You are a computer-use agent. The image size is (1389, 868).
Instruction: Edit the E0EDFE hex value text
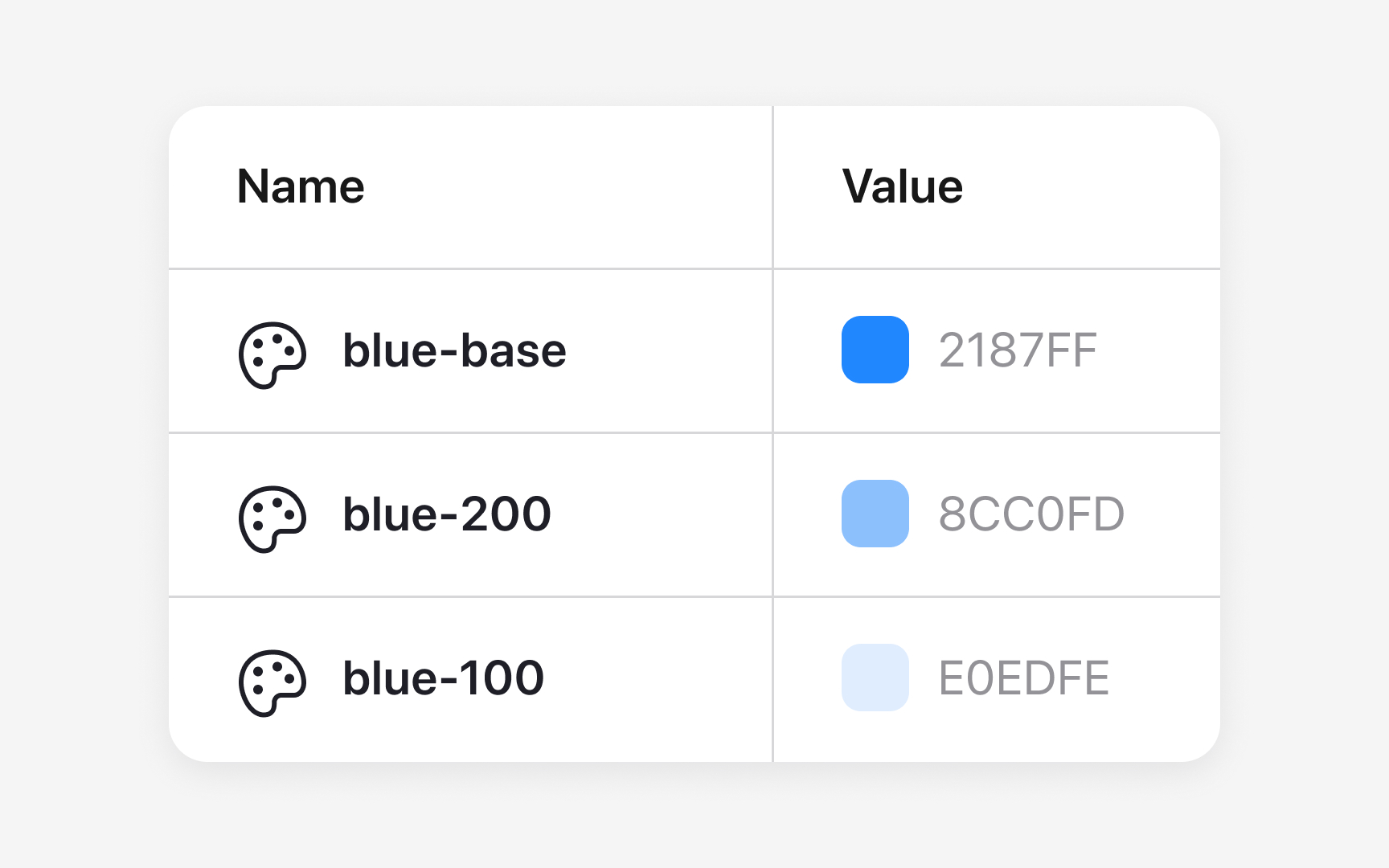[x=1023, y=679]
